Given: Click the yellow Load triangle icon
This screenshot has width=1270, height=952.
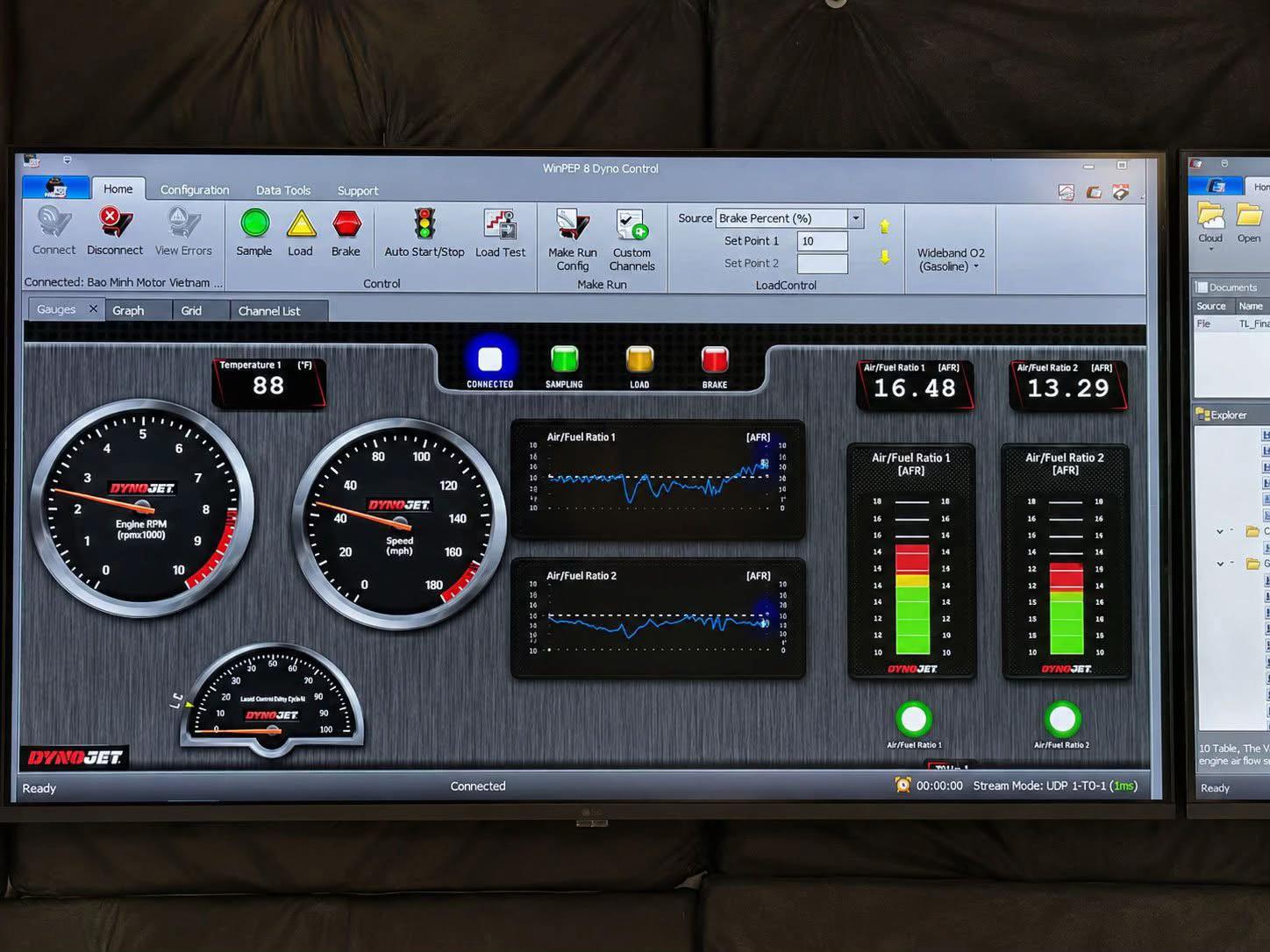Looking at the screenshot, I should click(x=301, y=224).
